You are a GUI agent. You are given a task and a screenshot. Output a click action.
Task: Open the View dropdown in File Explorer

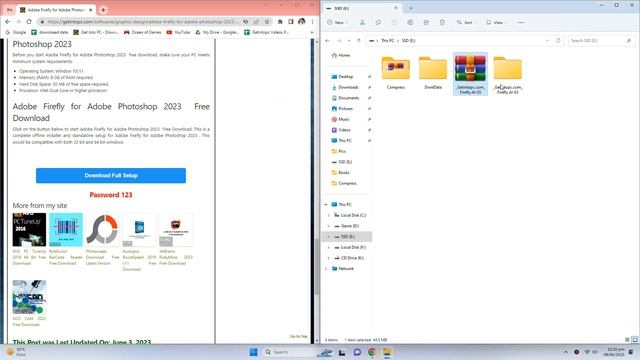(x=496, y=22)
